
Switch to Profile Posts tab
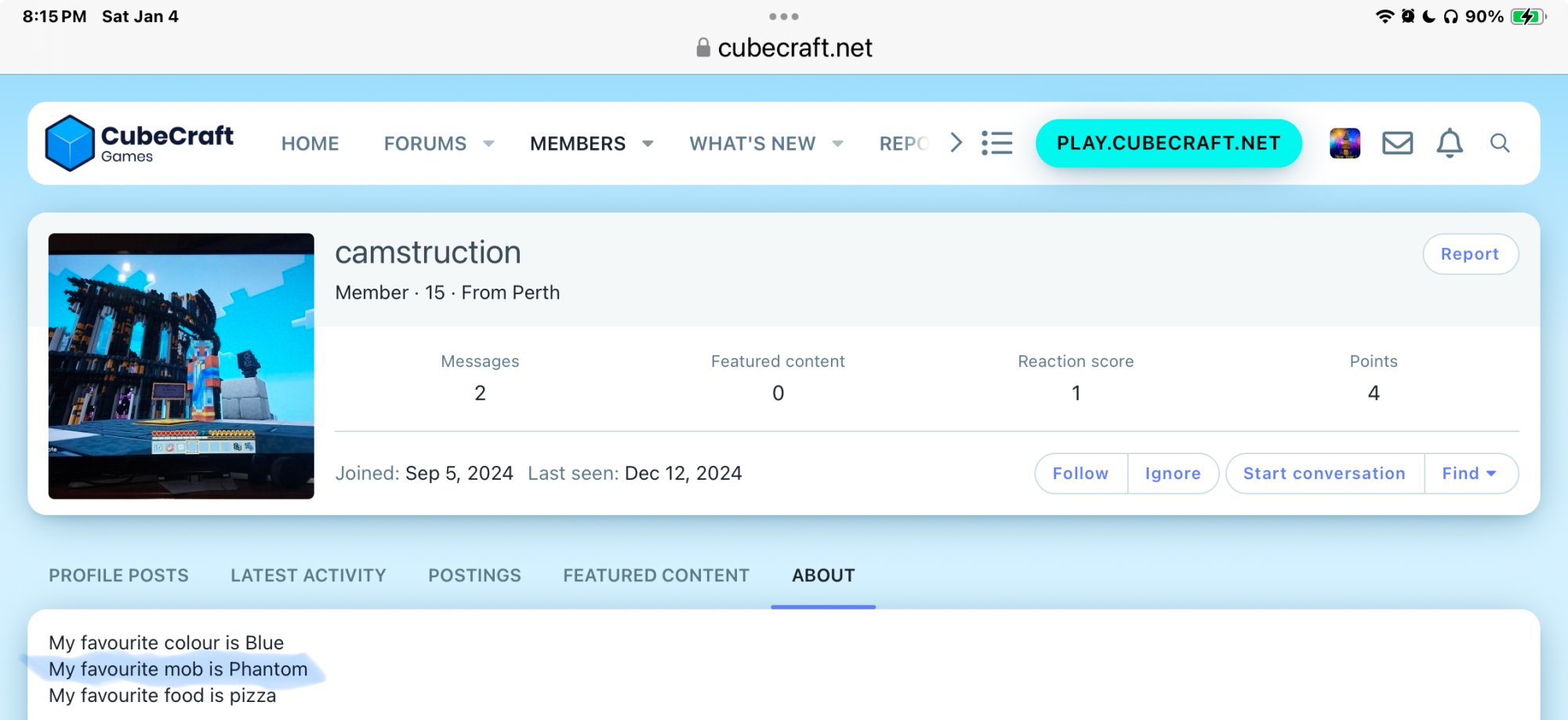pyautogui.click(x=118, y=576)
